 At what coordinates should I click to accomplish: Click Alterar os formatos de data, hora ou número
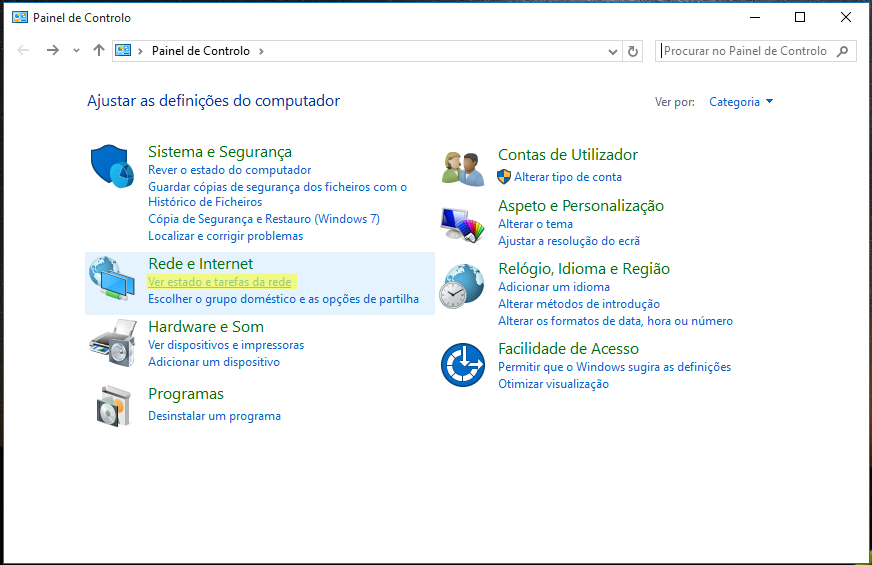point(615,321)
